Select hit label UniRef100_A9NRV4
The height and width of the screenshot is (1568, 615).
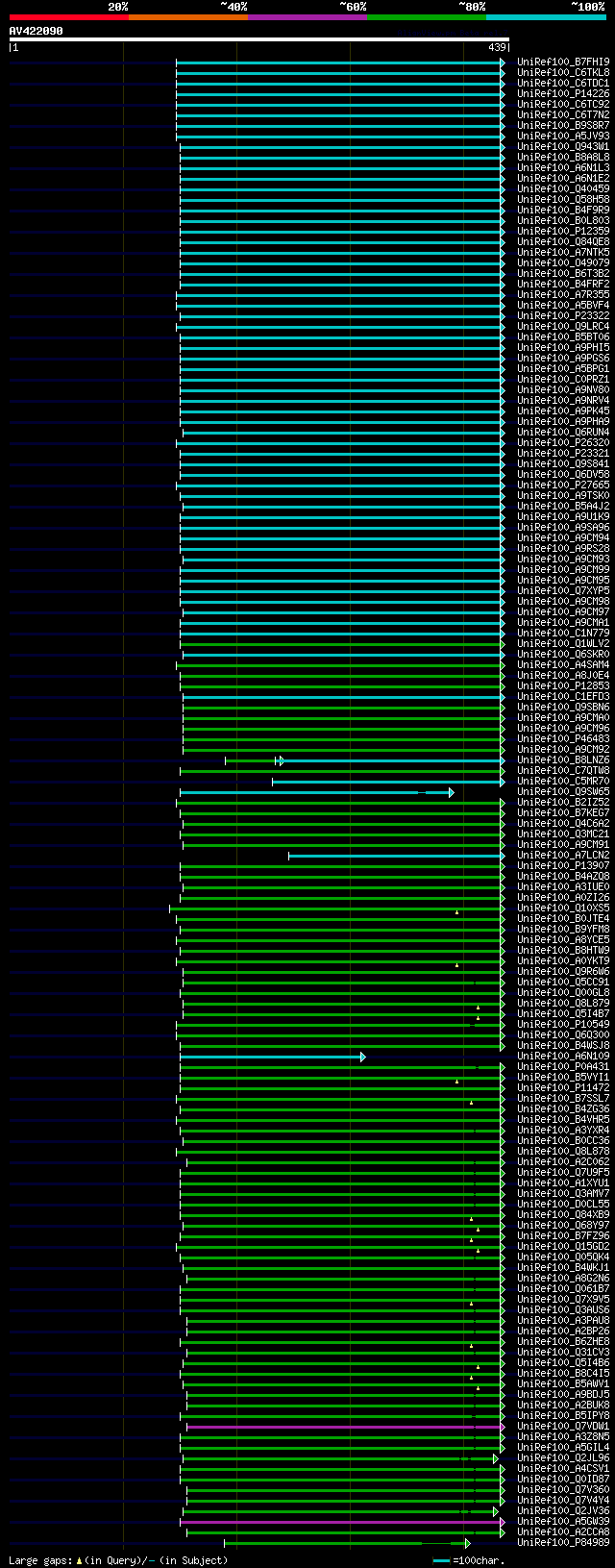point(563,401)
